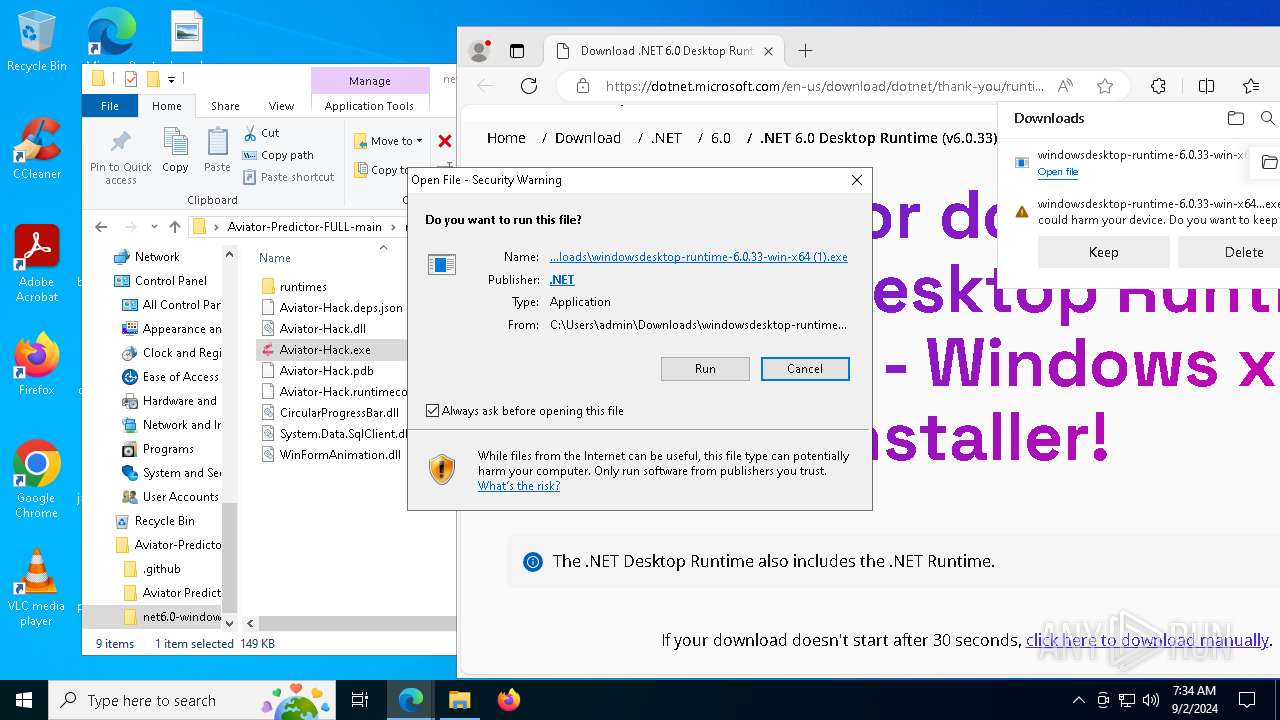Click 'Open file' under the downloaded runtime
This screenshot has height=720, width=1280.
point(1057,172)
